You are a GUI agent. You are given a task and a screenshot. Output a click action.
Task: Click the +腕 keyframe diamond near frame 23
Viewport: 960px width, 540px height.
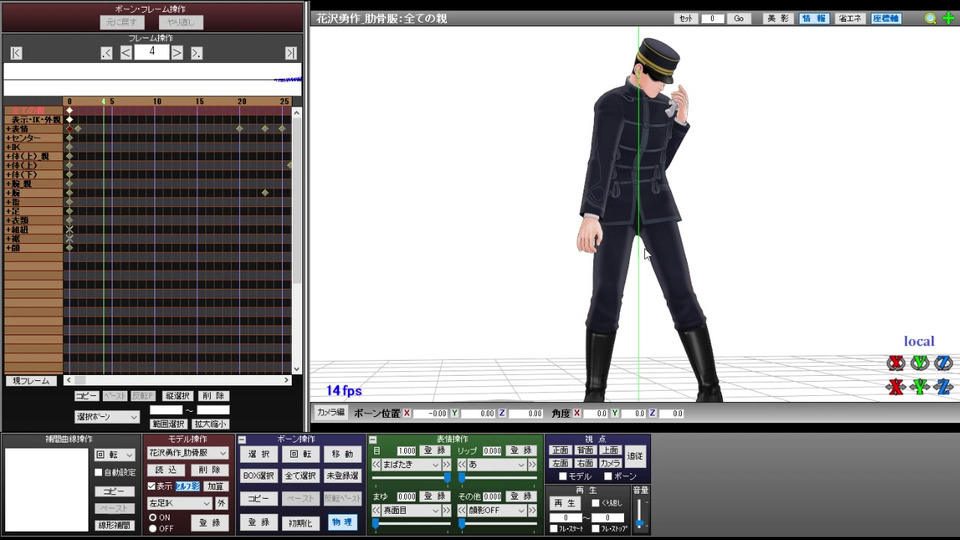265,193
